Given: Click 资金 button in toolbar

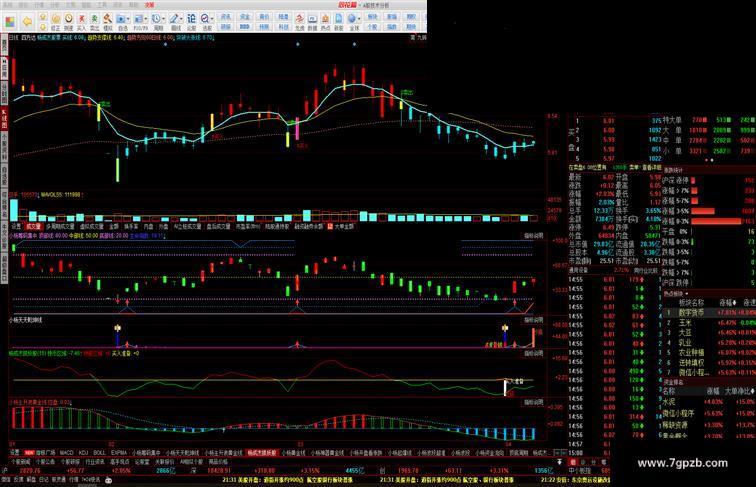Looking at the screenshot, I should tap(245, 17).
